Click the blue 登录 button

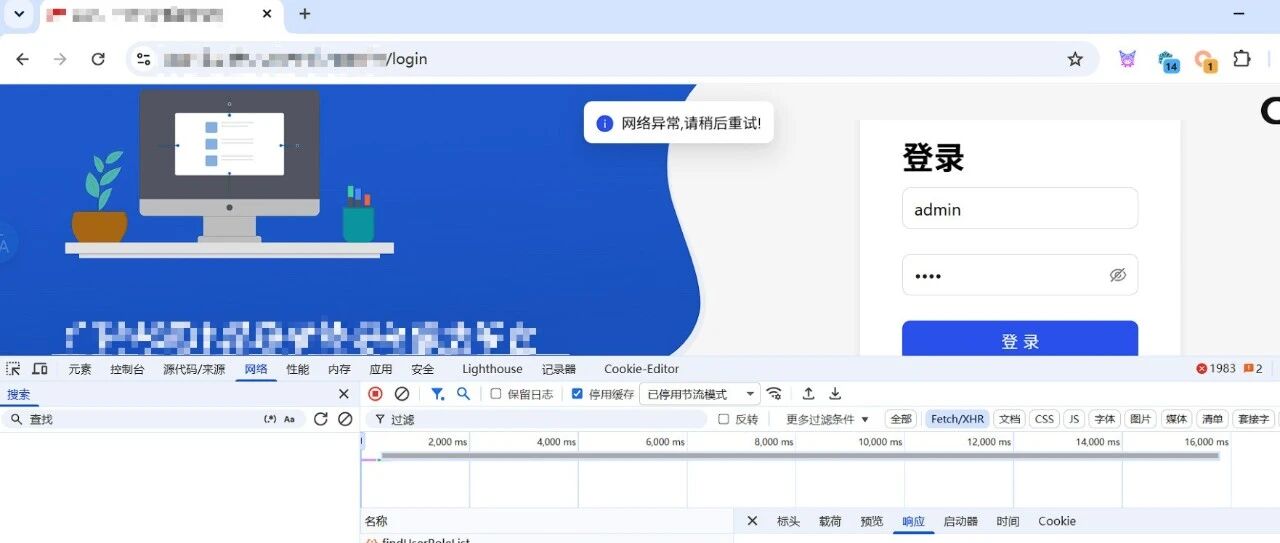[1020, 340]
